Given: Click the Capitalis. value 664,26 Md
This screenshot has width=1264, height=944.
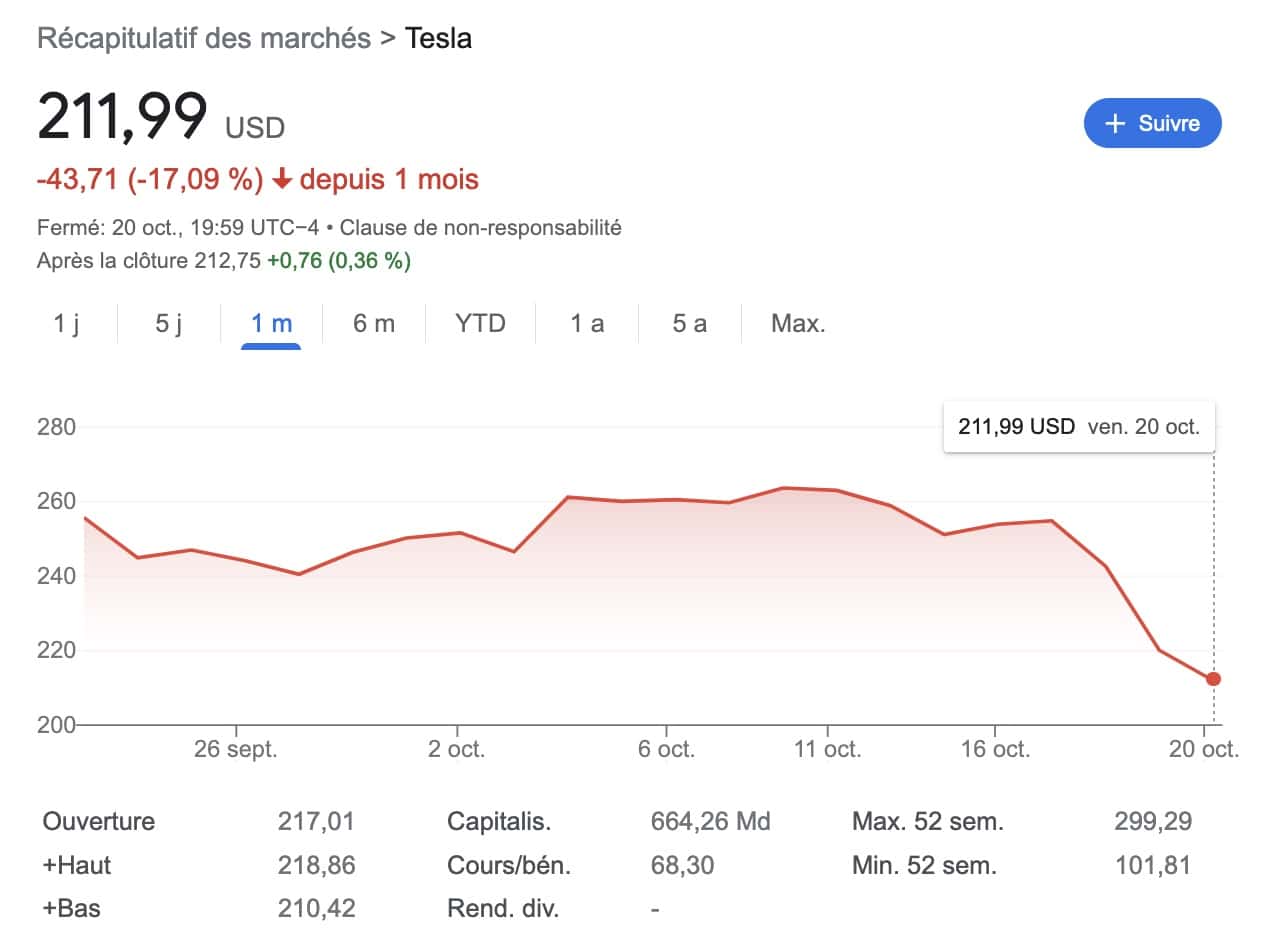Looking at the screenshot, I should tap(710, 822).
